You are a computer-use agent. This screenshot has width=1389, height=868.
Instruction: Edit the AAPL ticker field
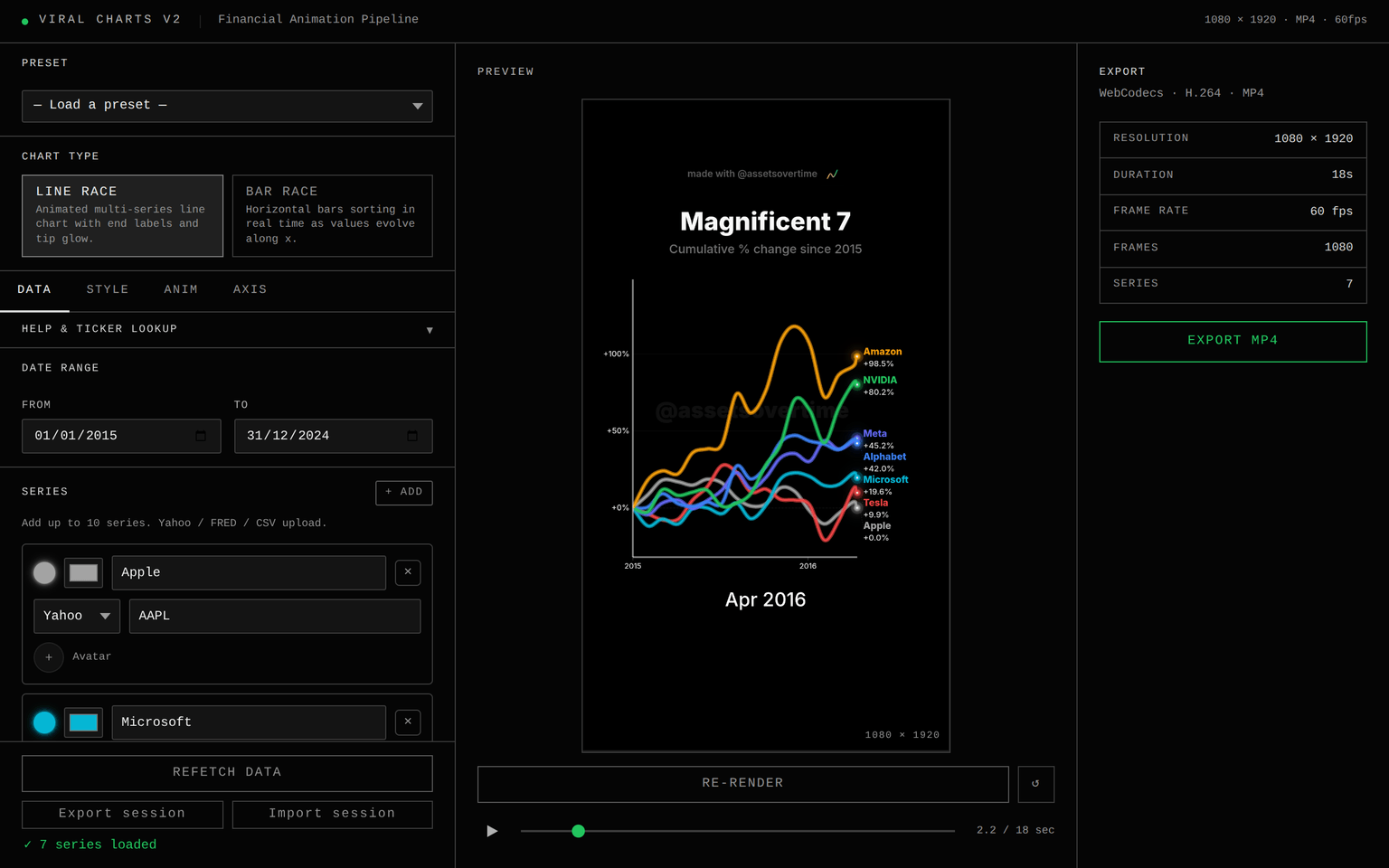click(x=275, y=617)
